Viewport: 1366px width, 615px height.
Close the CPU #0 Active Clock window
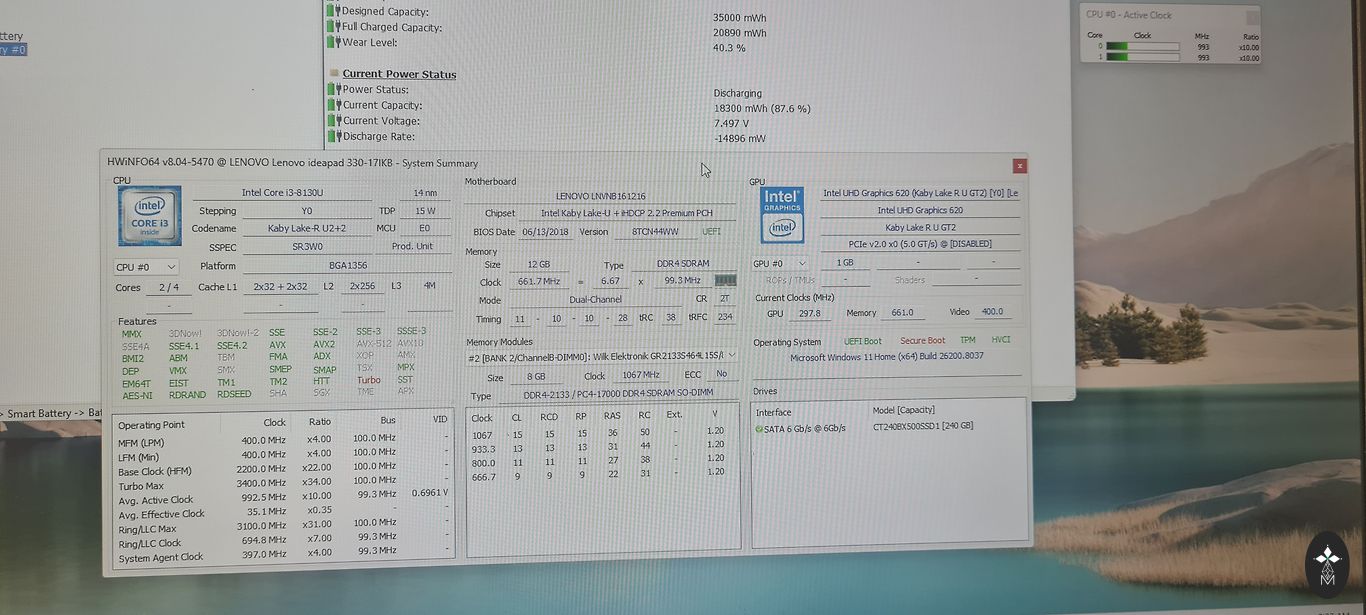point(1251,17)
